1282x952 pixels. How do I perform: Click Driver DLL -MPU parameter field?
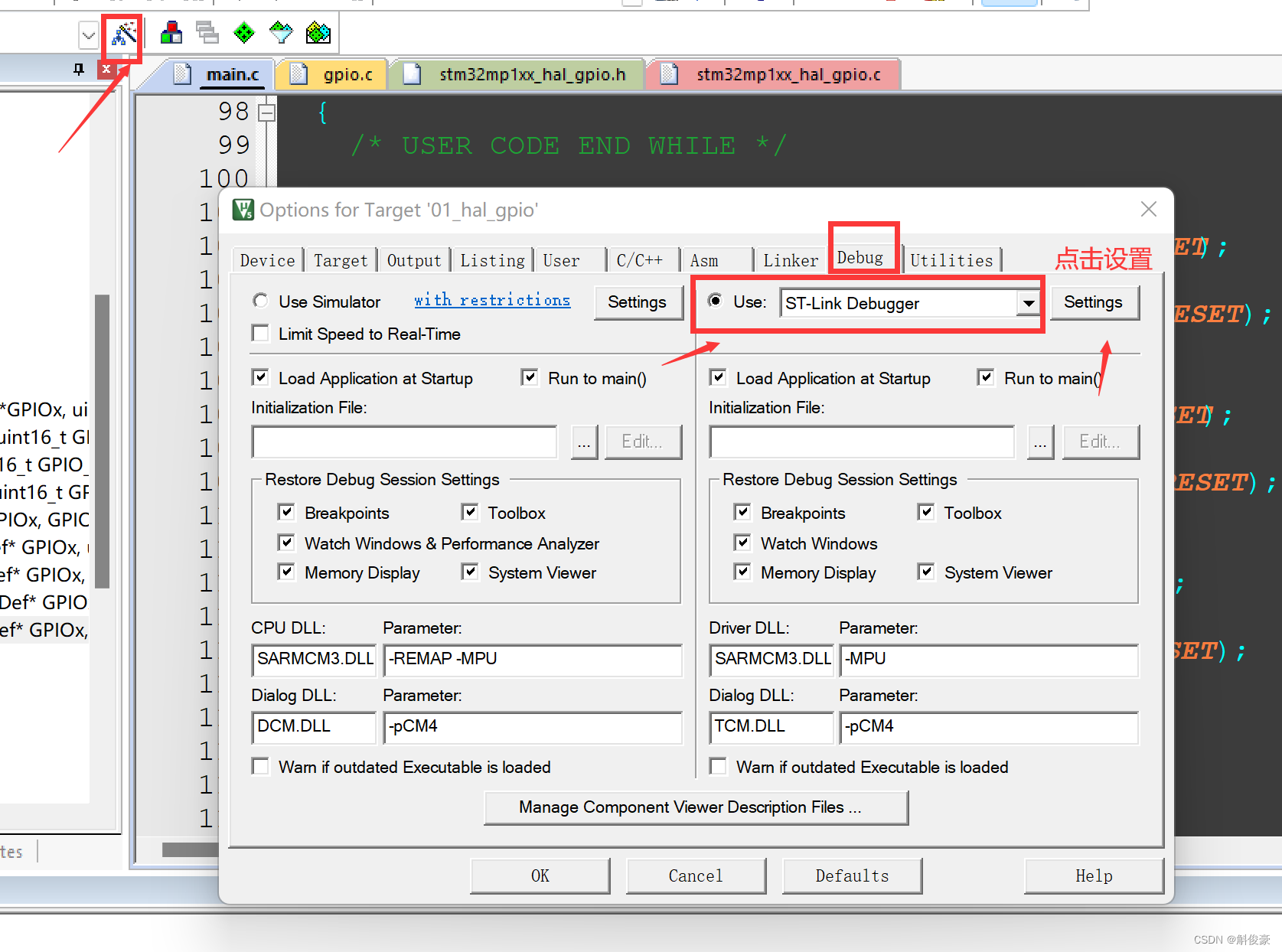pos(989,660)
